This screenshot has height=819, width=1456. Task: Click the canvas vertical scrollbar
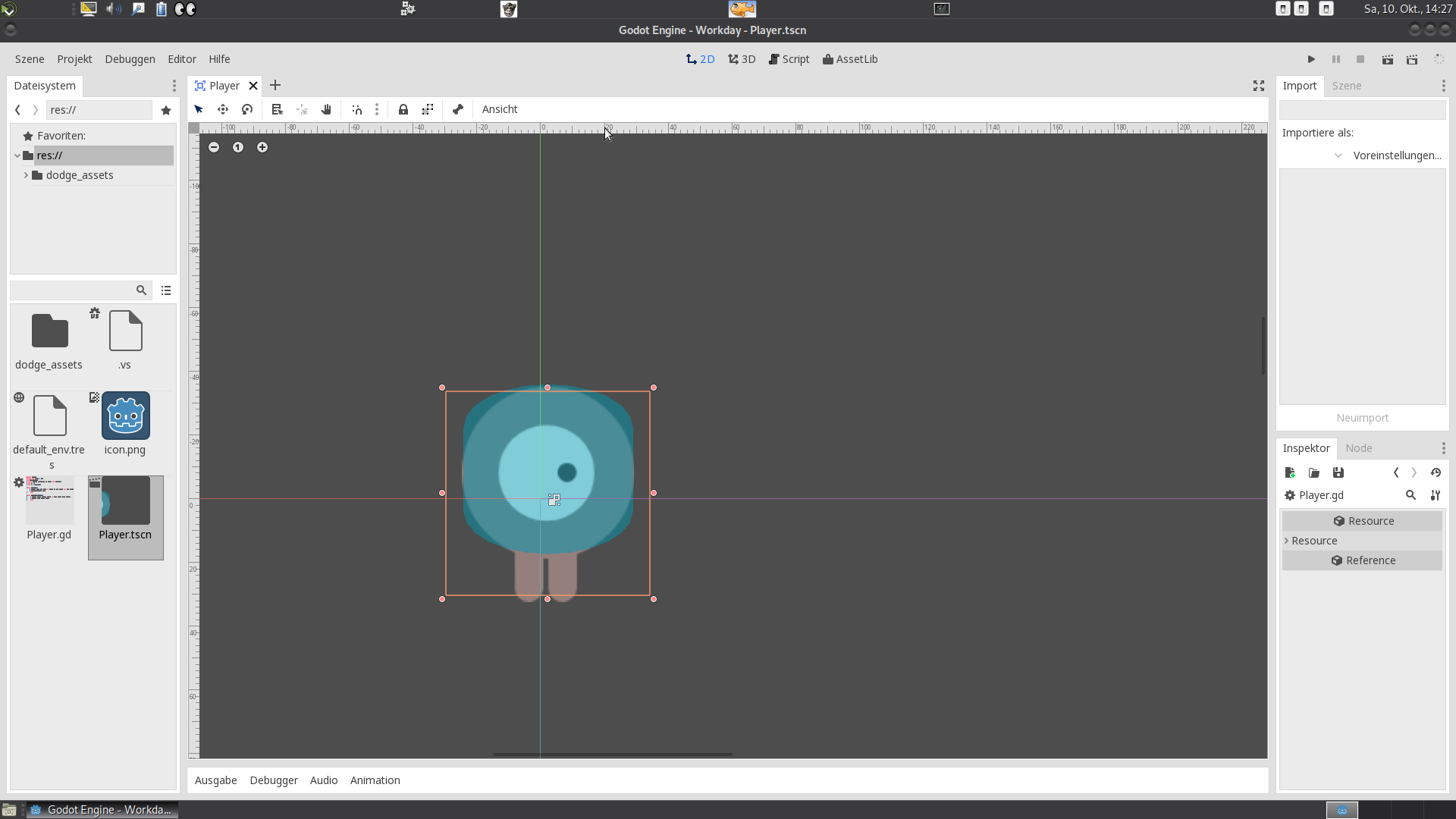1263,345
